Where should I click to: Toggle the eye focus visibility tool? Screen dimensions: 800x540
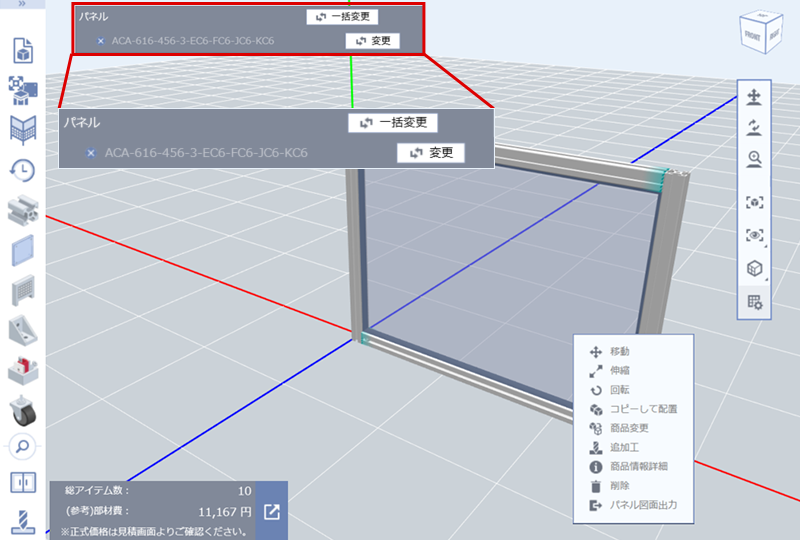click(x=755, y=236)
